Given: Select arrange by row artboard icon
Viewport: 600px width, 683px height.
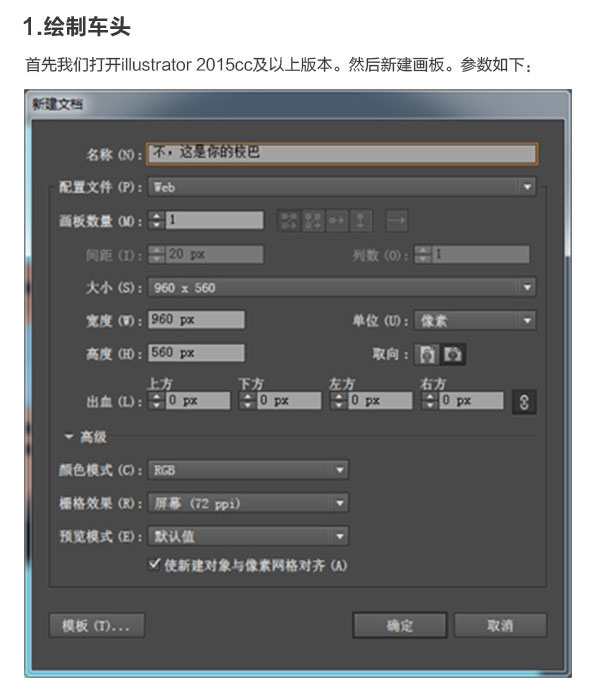Looking at the screenshot, I should click(337, 220).
